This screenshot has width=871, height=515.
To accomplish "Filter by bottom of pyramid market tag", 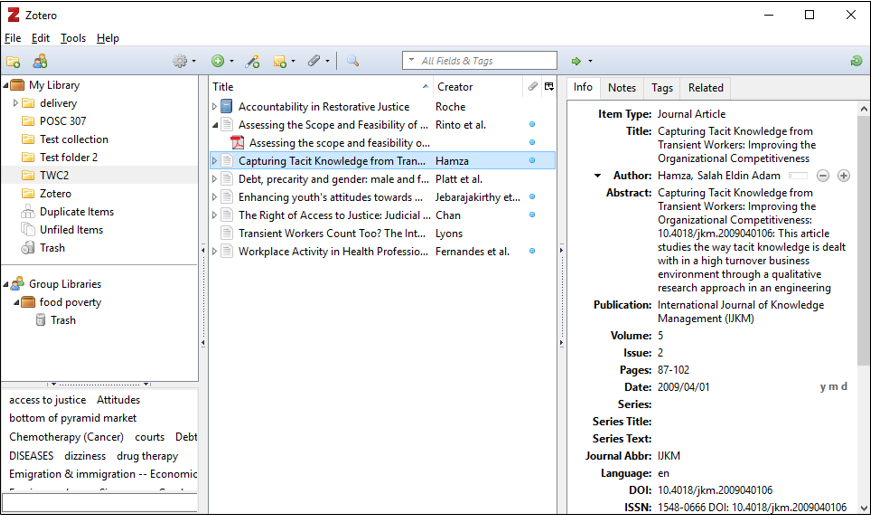I will 73,418.
